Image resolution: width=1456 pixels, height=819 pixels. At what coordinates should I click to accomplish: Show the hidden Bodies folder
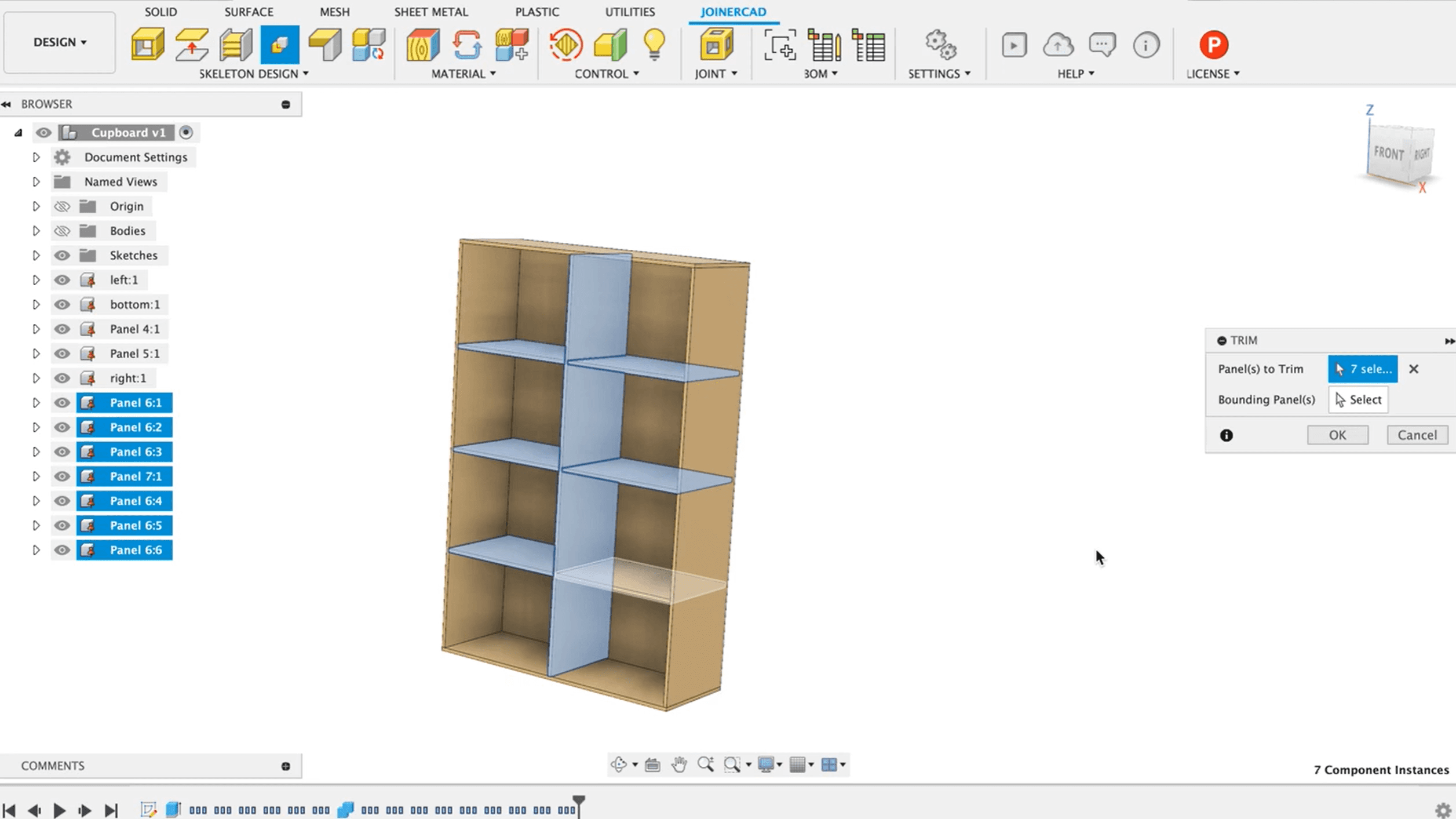[x=62, y=231]
